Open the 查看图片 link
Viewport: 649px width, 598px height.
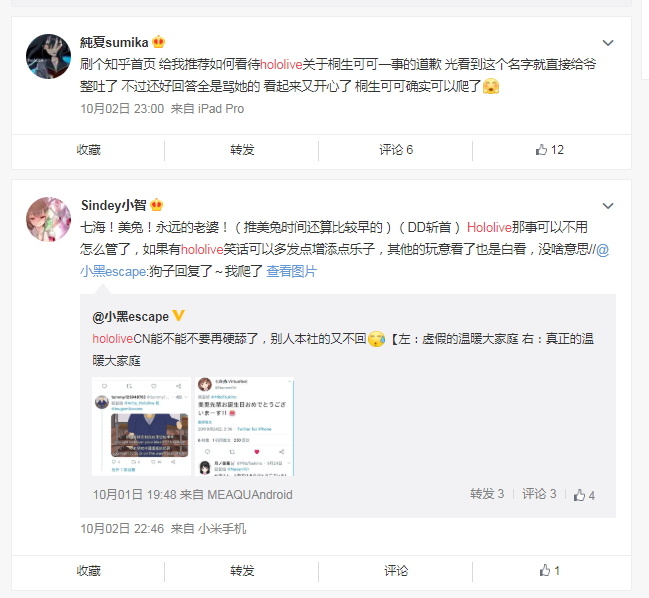pyautogui.click(x=291, y=271)
